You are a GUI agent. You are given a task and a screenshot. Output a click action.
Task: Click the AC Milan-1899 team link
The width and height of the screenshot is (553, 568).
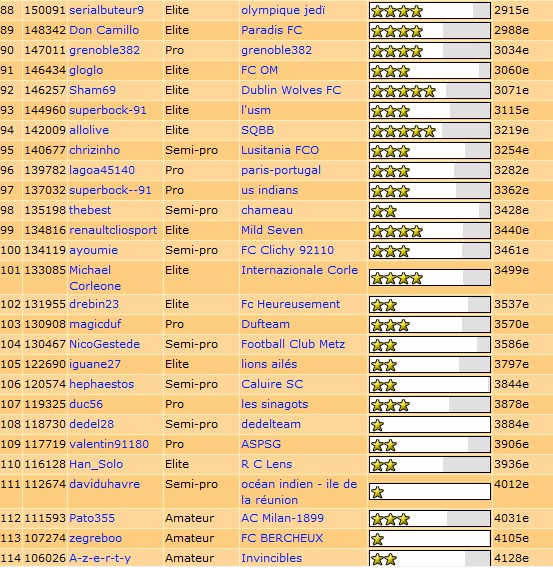point(282,518)
